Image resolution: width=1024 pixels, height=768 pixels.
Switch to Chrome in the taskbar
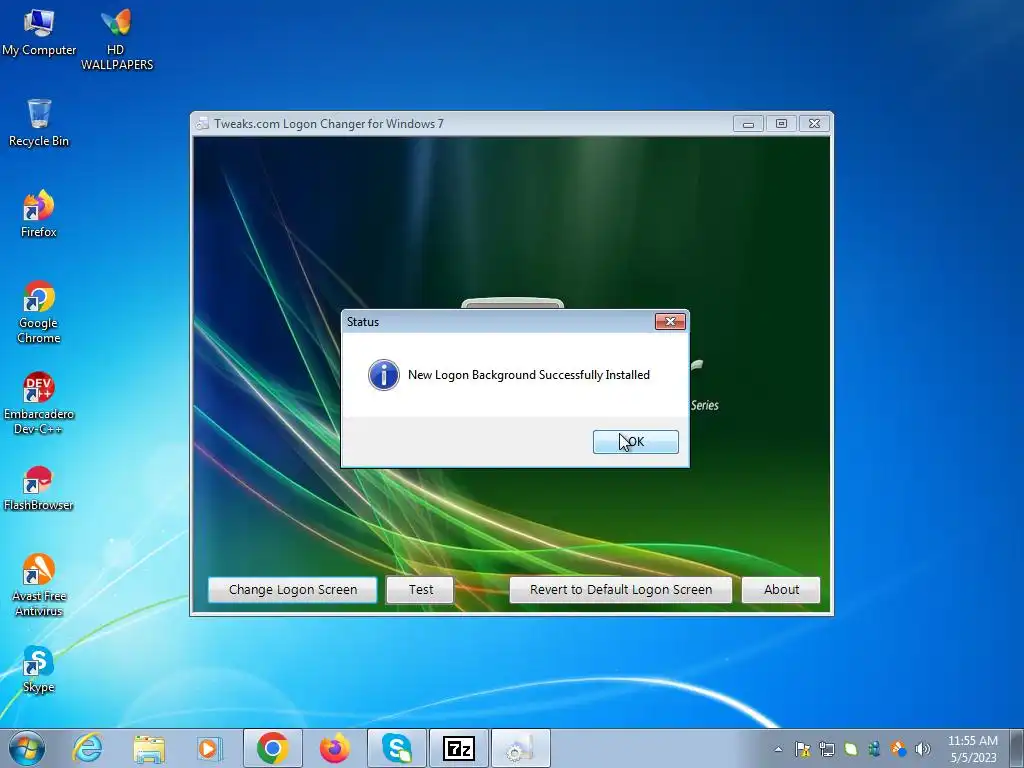(272, 748)
